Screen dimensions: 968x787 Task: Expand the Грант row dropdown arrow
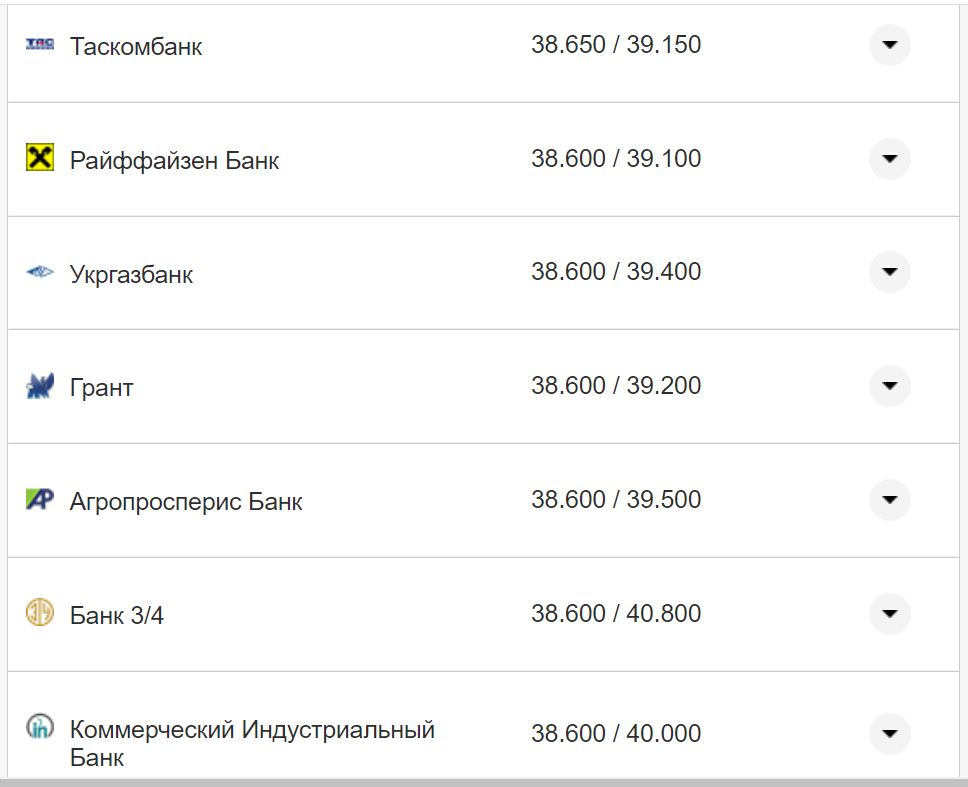point(889,386)
